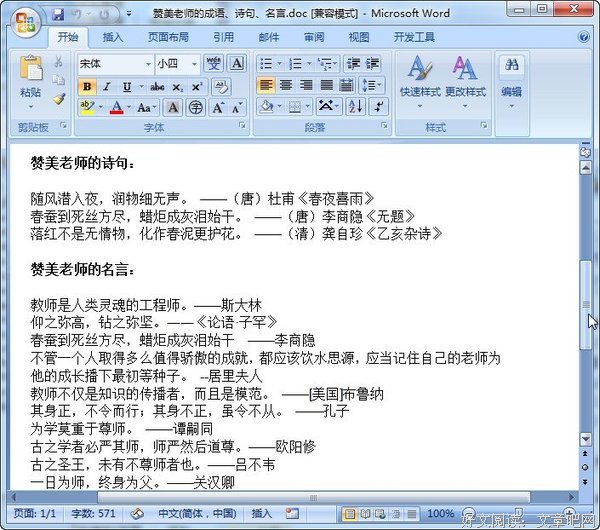The width and height of the screenshot is (600, 530).
Task: Select the Format Painter brush
Action: (58, 100)
